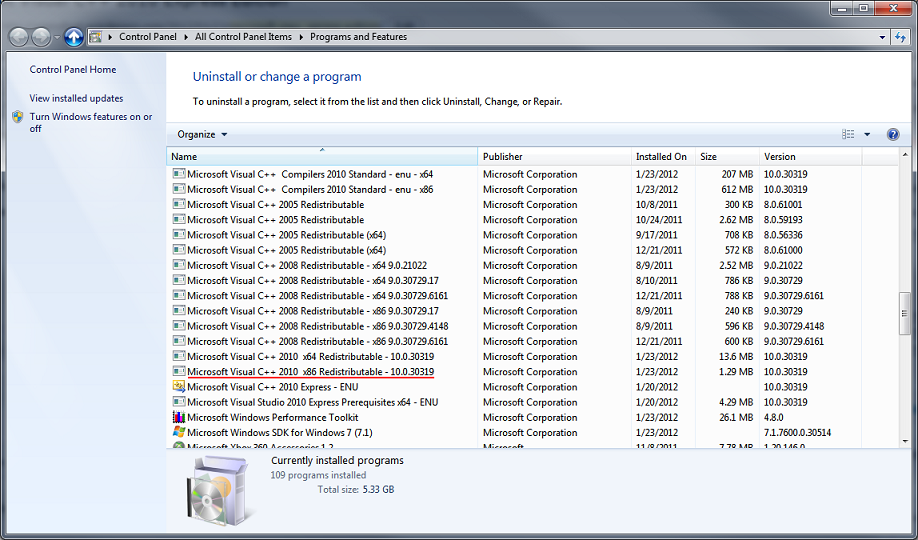
Task: Expand the recent pages dropdown arrow
Action: 57,37
